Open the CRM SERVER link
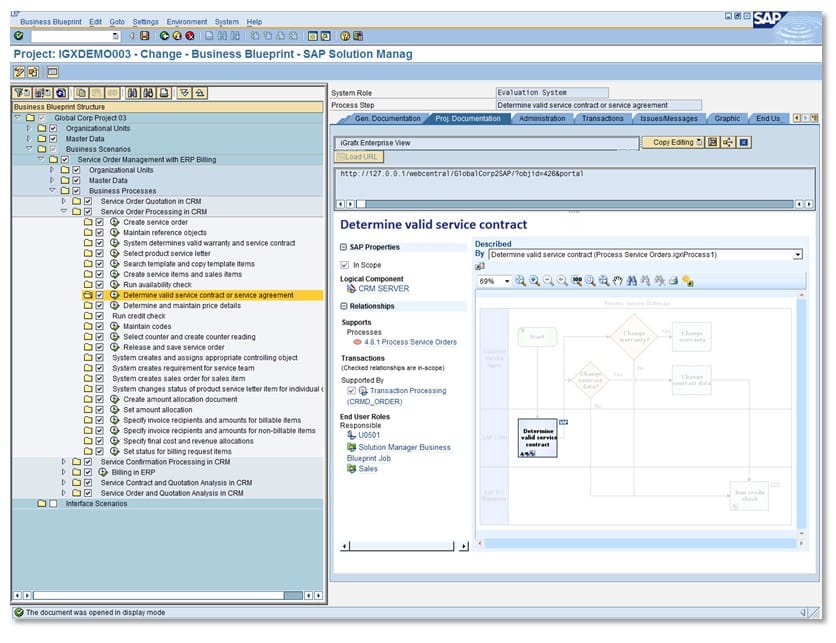836x643 pixels. click(383, 288)
